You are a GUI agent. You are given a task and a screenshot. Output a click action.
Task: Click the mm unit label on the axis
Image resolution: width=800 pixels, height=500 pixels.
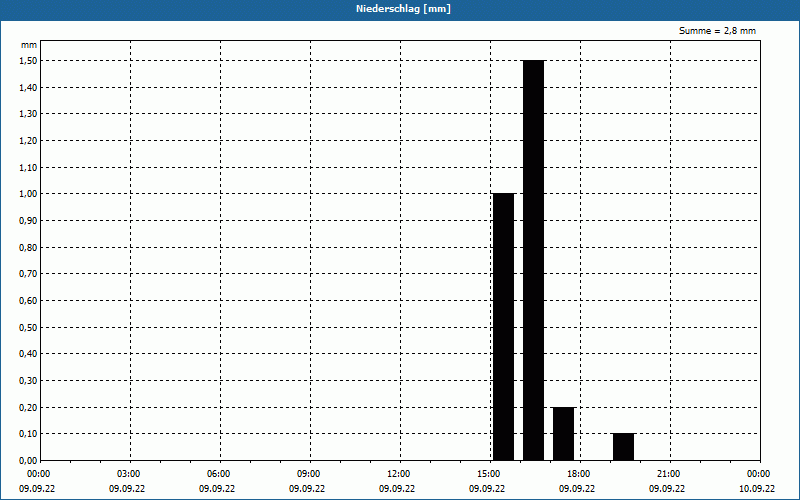(29, 45)
